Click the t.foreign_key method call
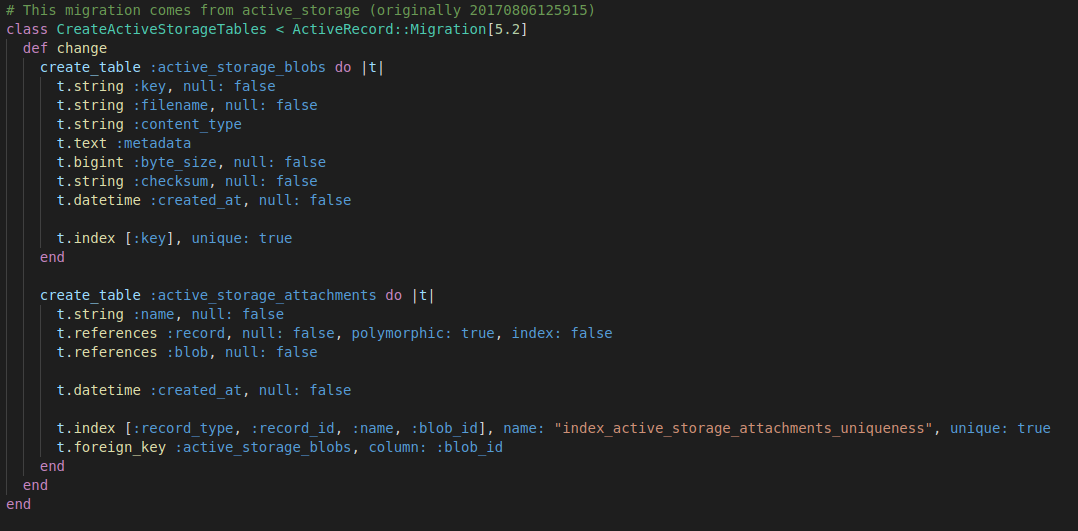 [x=111, y=447]
